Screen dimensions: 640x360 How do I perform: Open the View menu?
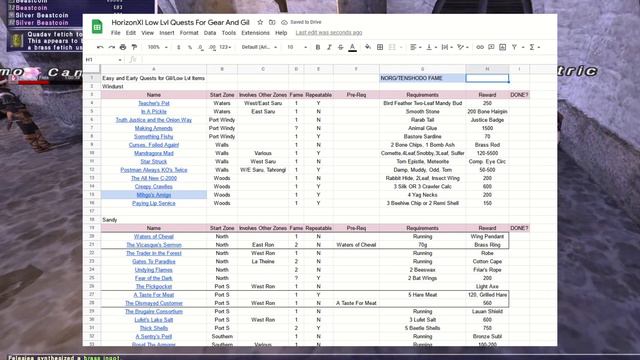click(x=147, y=33)
